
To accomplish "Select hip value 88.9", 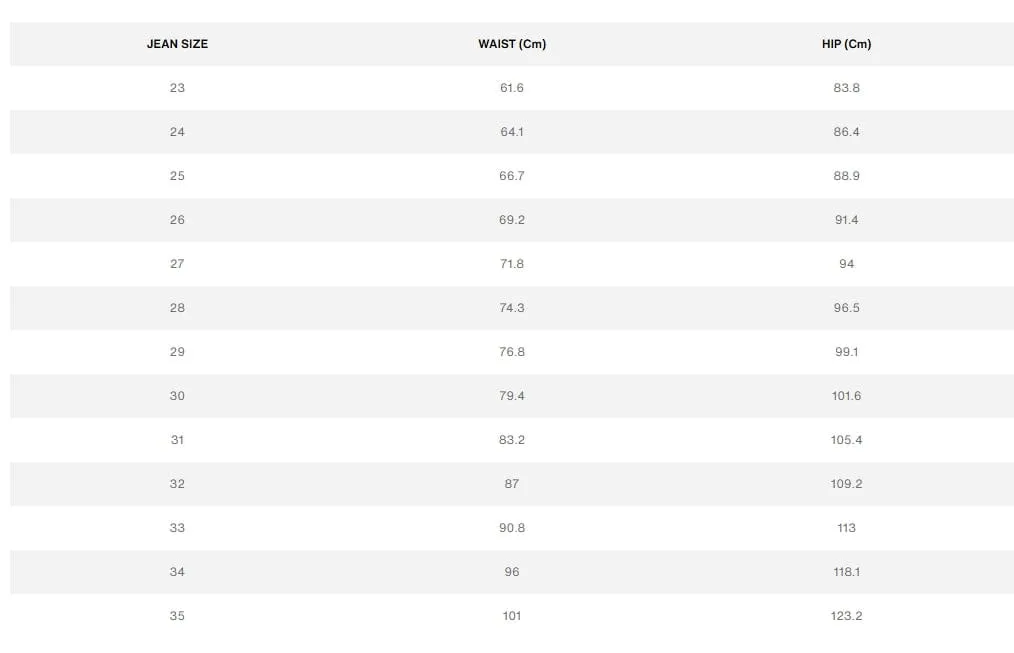I will 847,176.
